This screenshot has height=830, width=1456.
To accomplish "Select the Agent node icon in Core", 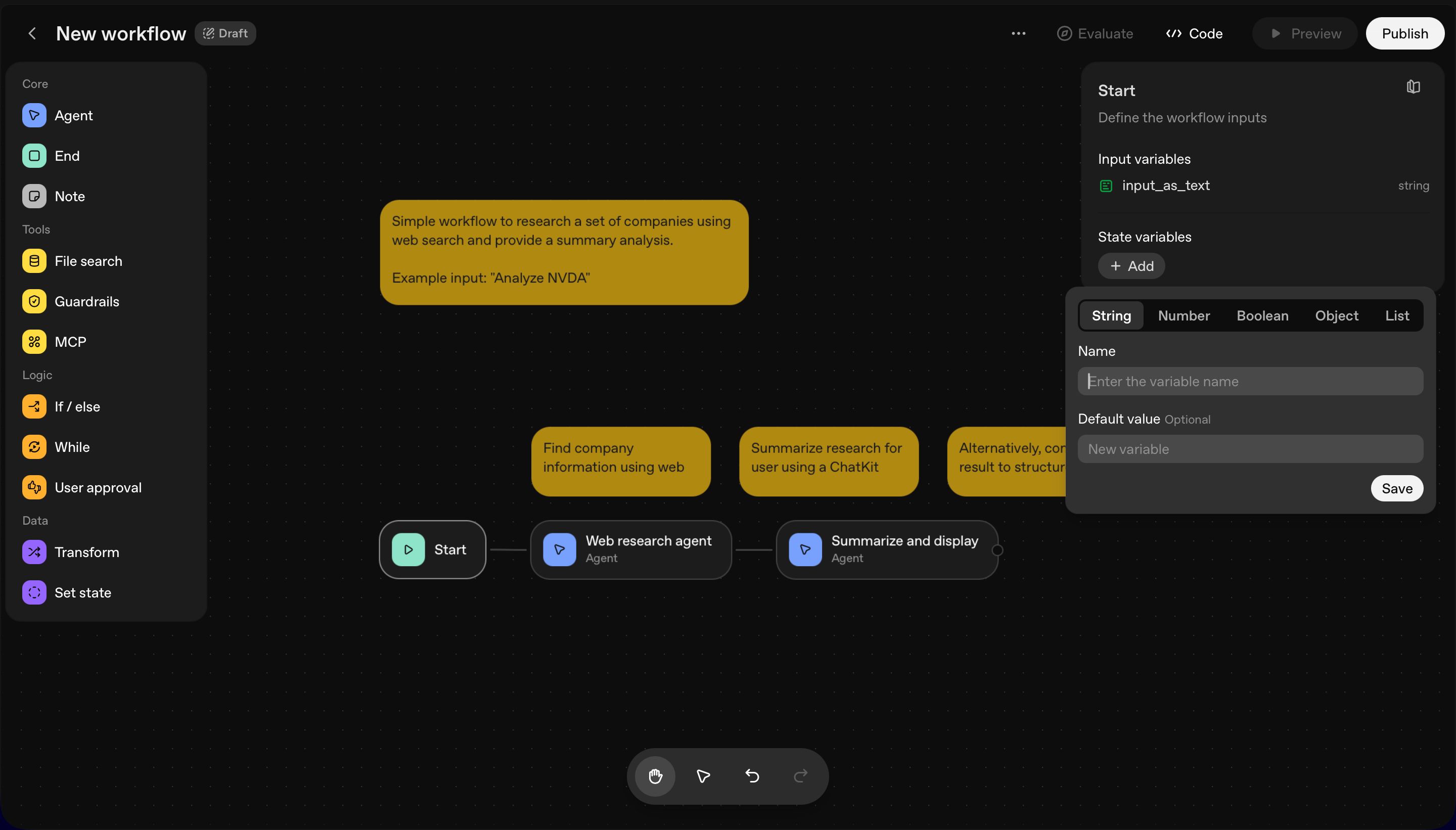I will 34,115.
